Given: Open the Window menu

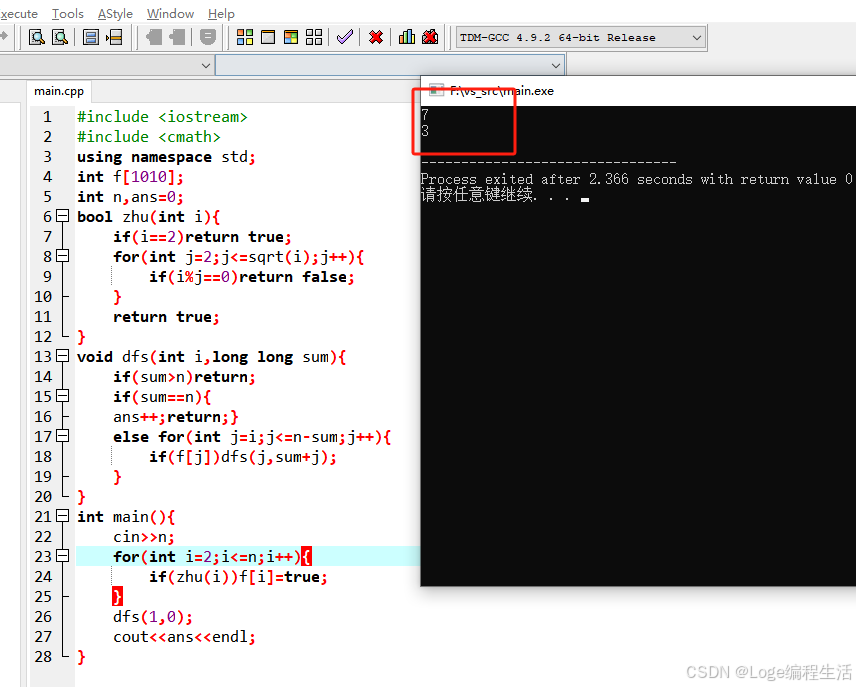Looking at the screenshot, I should 170,14.
